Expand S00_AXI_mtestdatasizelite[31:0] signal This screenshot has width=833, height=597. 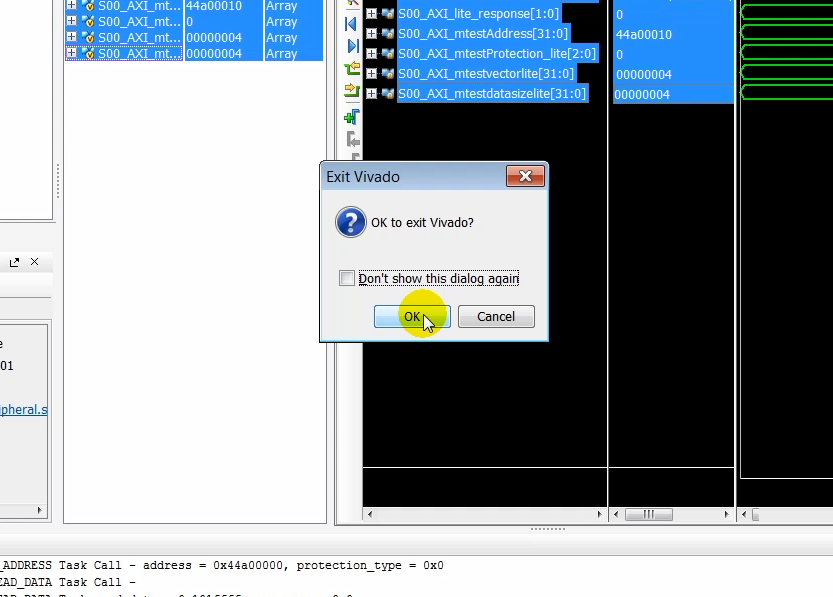click(x=371, y=94)
